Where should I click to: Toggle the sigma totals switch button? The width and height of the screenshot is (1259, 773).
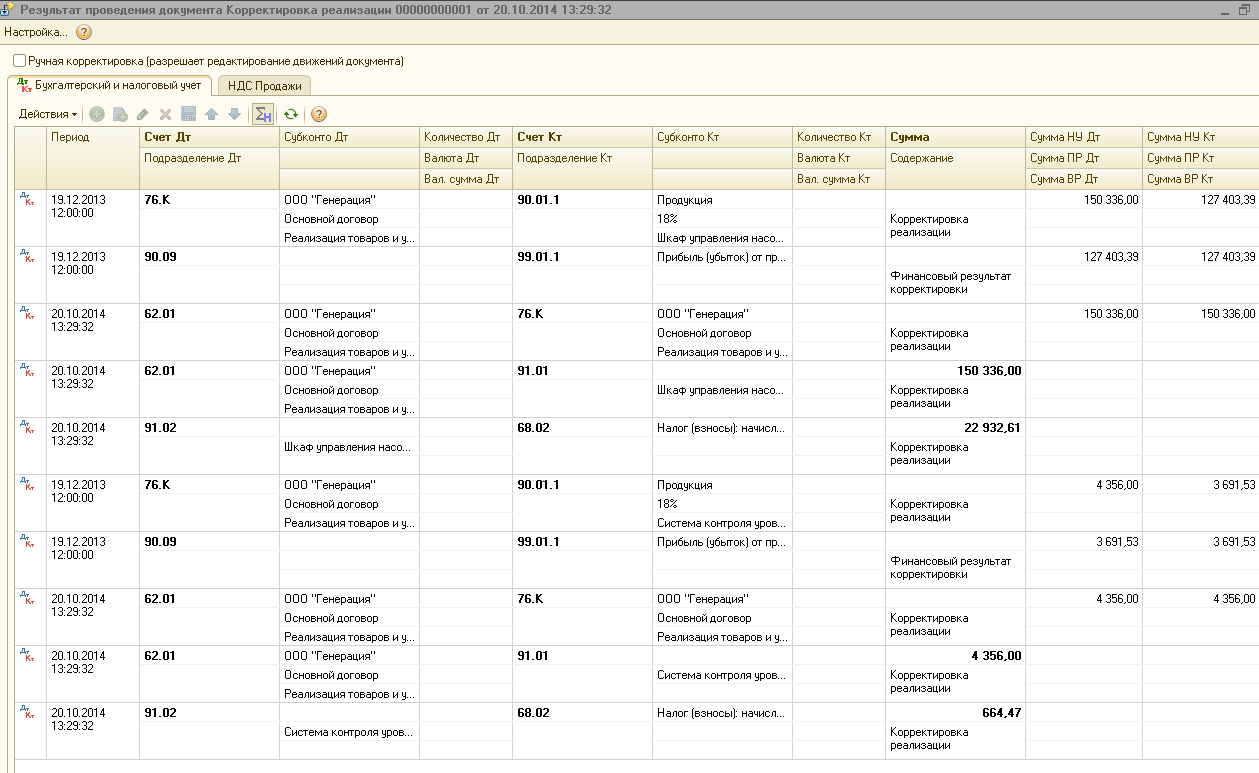tap(263, 115)
